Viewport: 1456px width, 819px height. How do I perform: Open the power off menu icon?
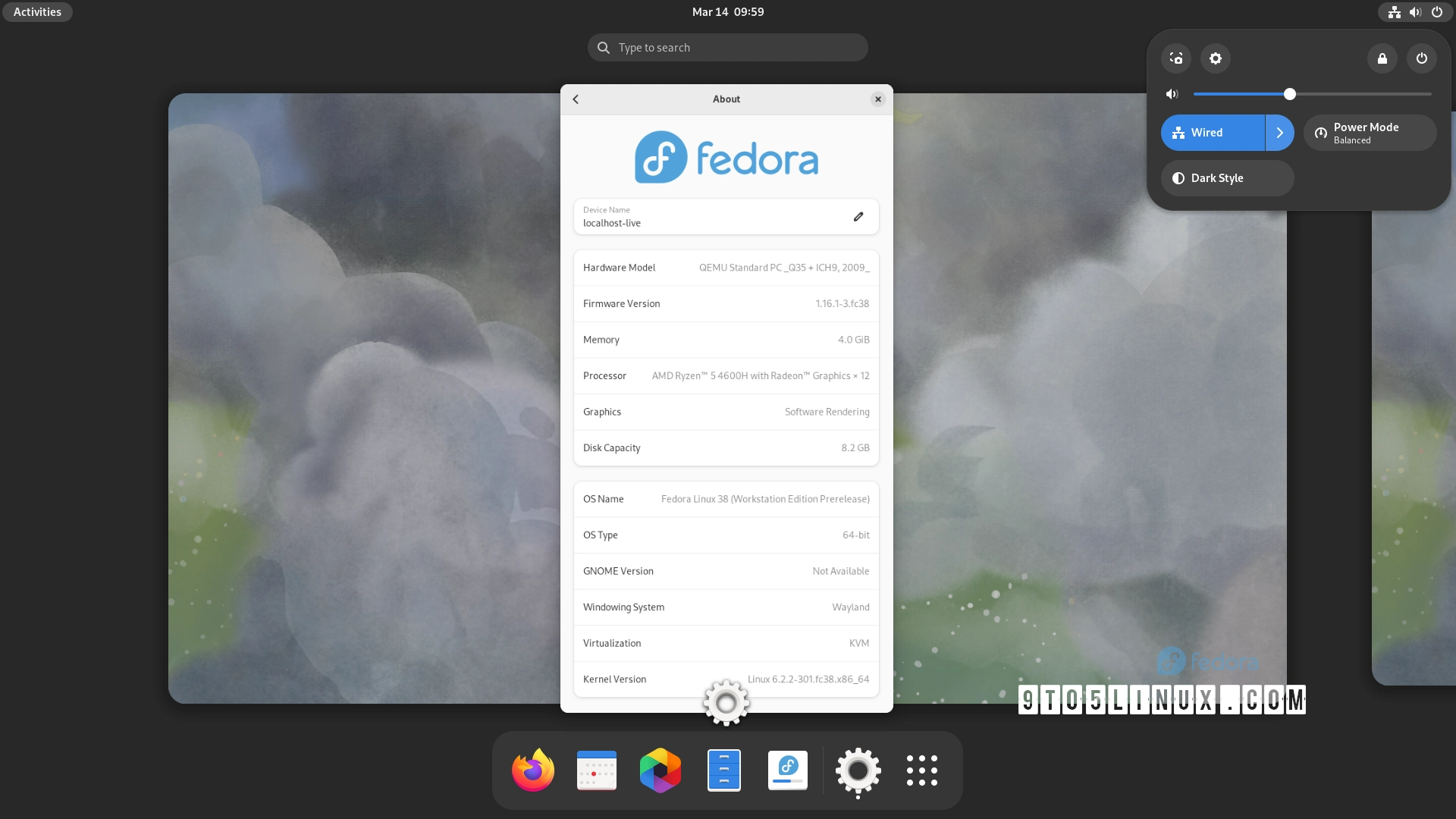pyautogui.click(x=1421, y=58)
